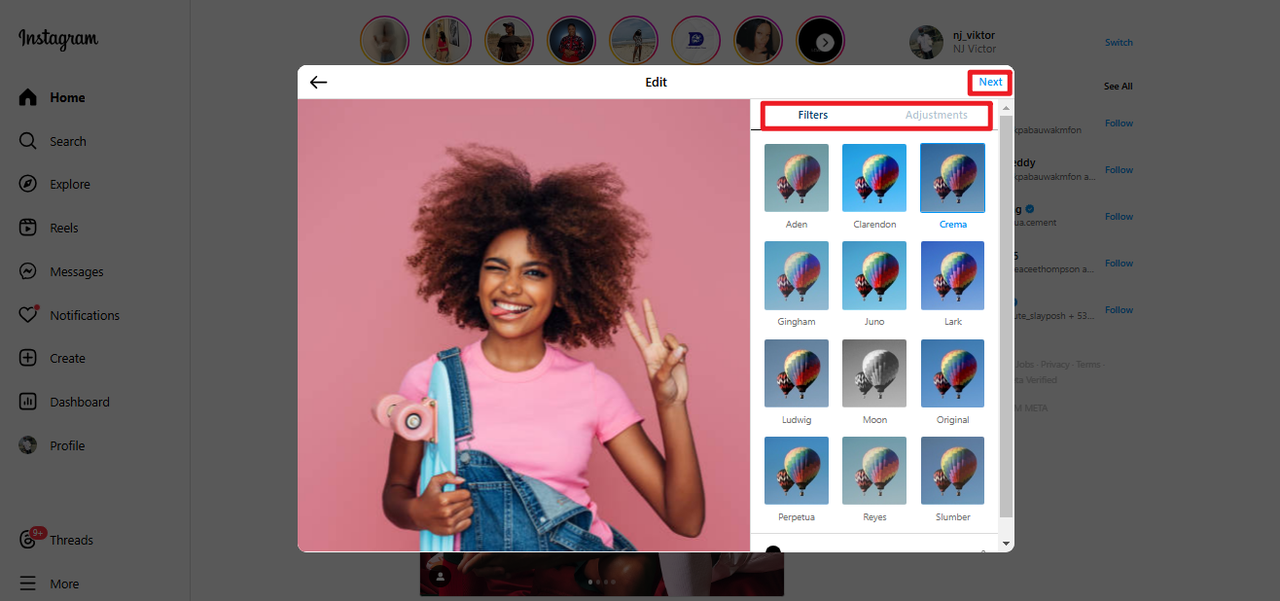Apply the Juno filter
This screenshot has height=601, width=1280.
874,276
